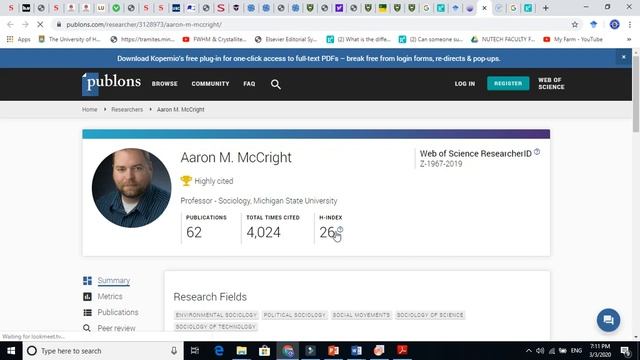
Task: Launch Microsoft Edge from the taskbar
Action: coord(219,351)
